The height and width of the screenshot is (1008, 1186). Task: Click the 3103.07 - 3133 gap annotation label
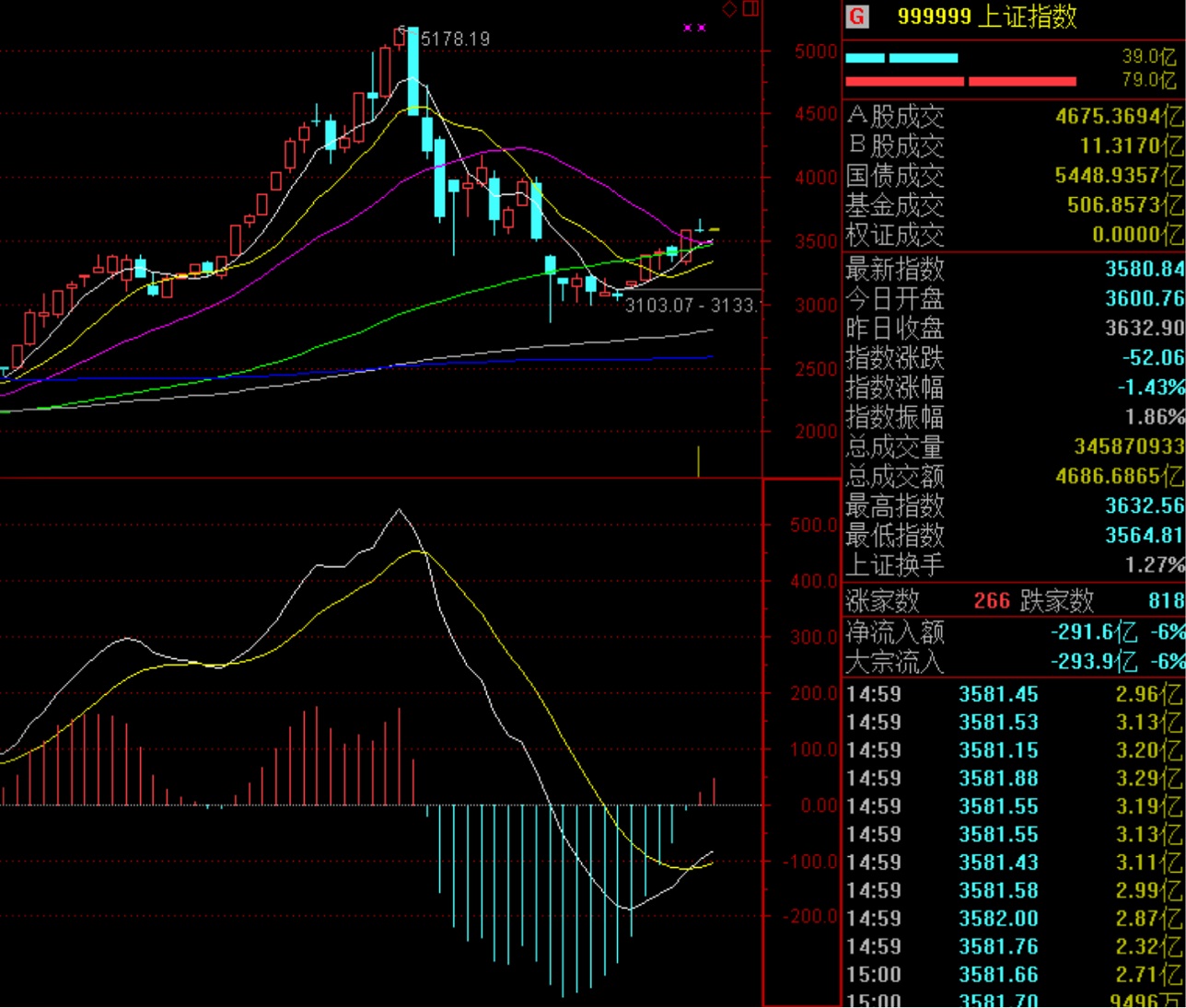pos(691,305)
